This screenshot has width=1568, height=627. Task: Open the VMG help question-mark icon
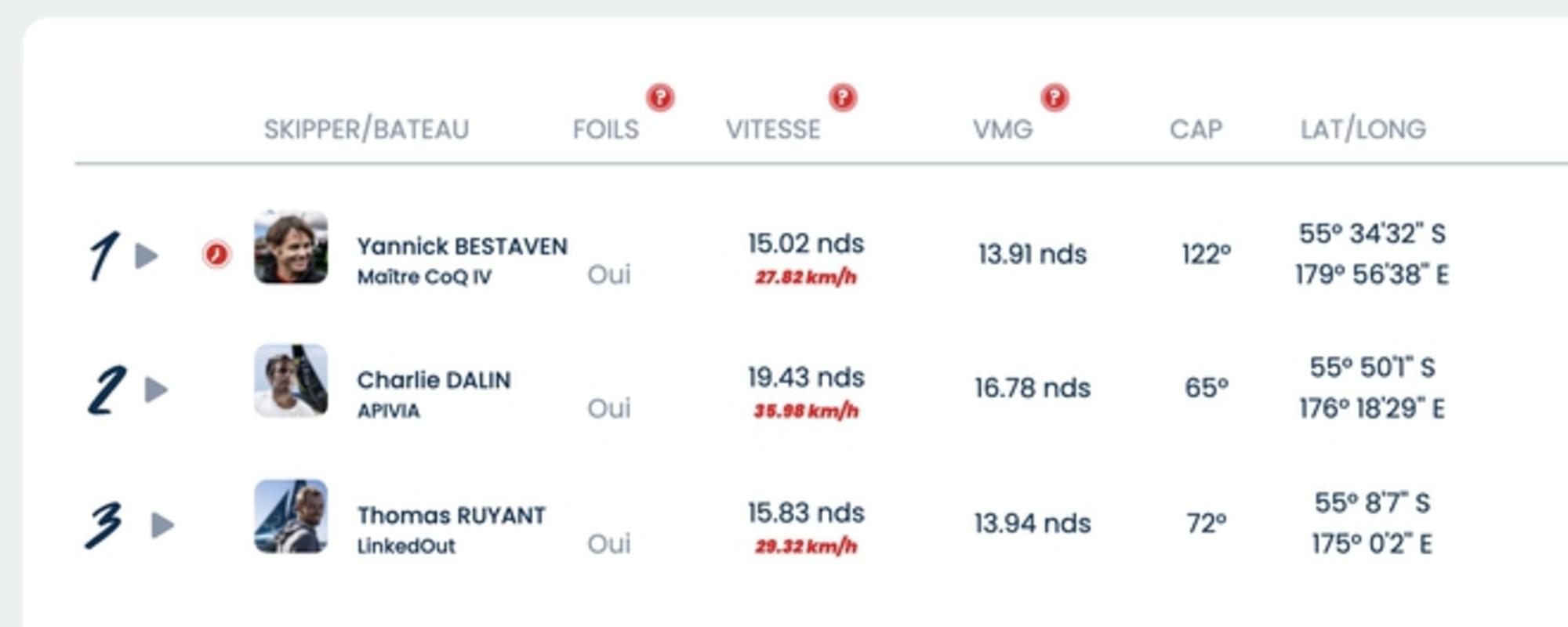point(1054,98)
